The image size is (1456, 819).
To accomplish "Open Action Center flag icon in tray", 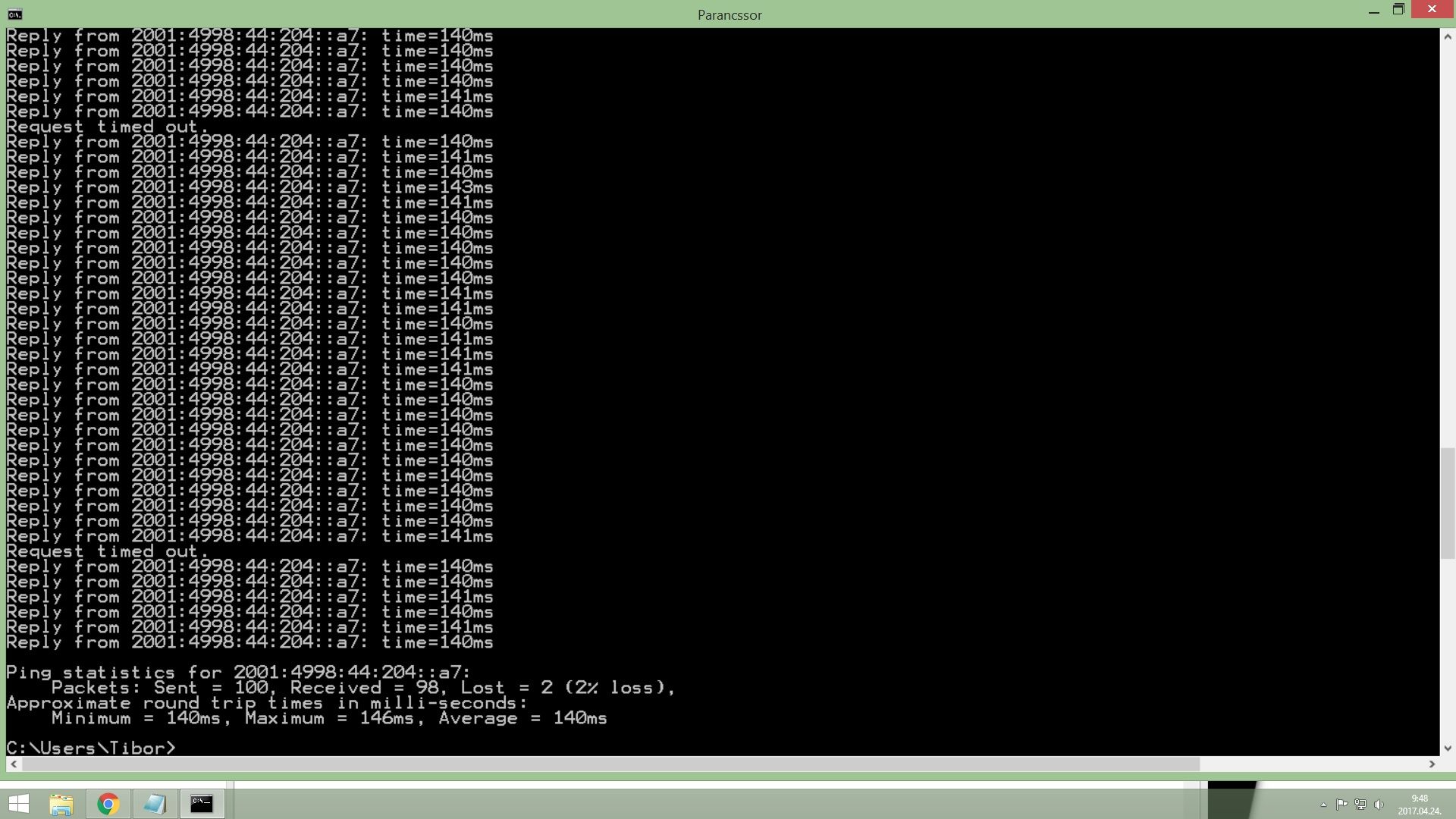I will [1341, 805].
